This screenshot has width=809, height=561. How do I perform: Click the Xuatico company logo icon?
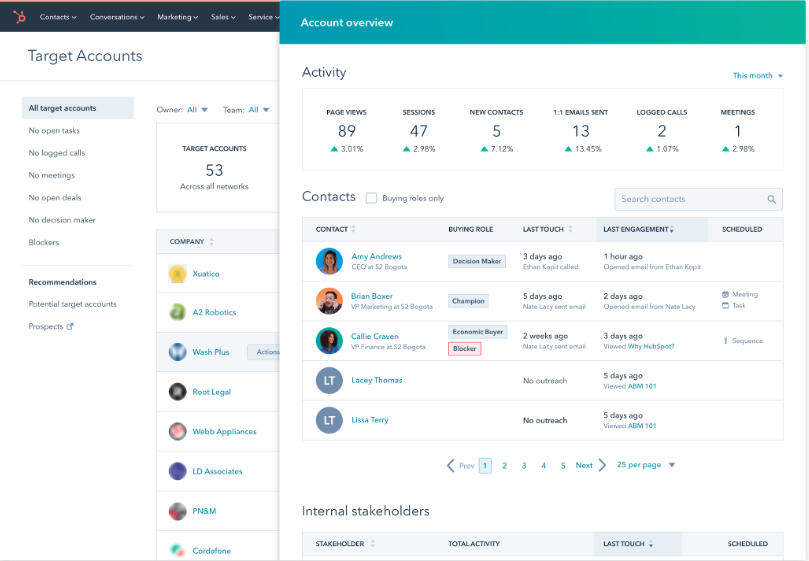click(x=177, y=273)
